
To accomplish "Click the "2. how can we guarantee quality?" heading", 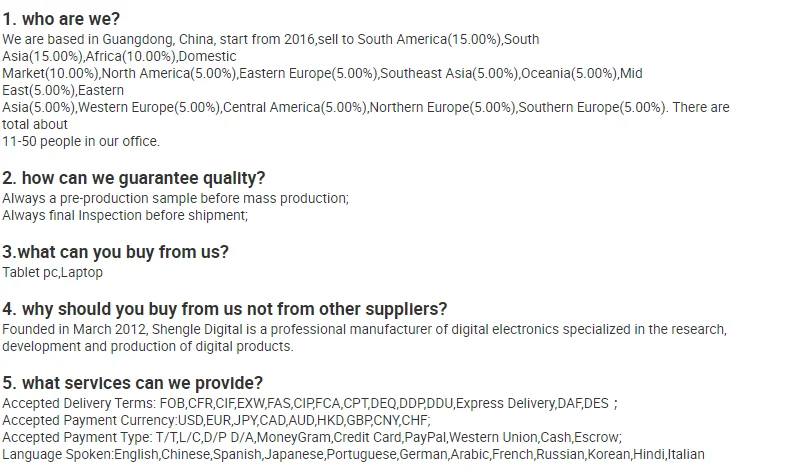I will [134, 178].
